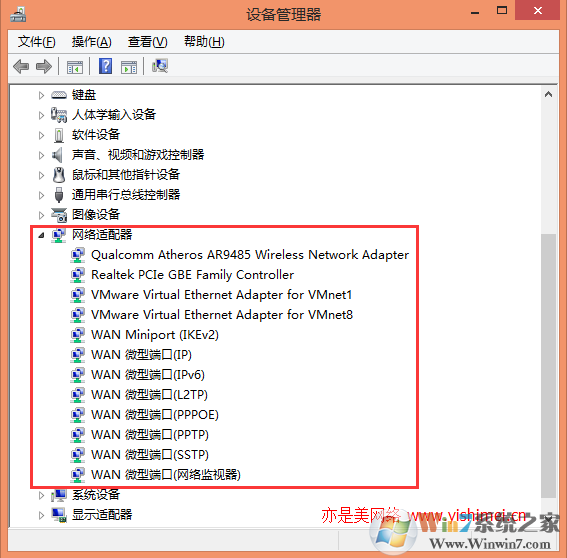
Task: Click the adapter icon for Qualcomm Atheros AR9485
Action: click(x=77, y=255)
